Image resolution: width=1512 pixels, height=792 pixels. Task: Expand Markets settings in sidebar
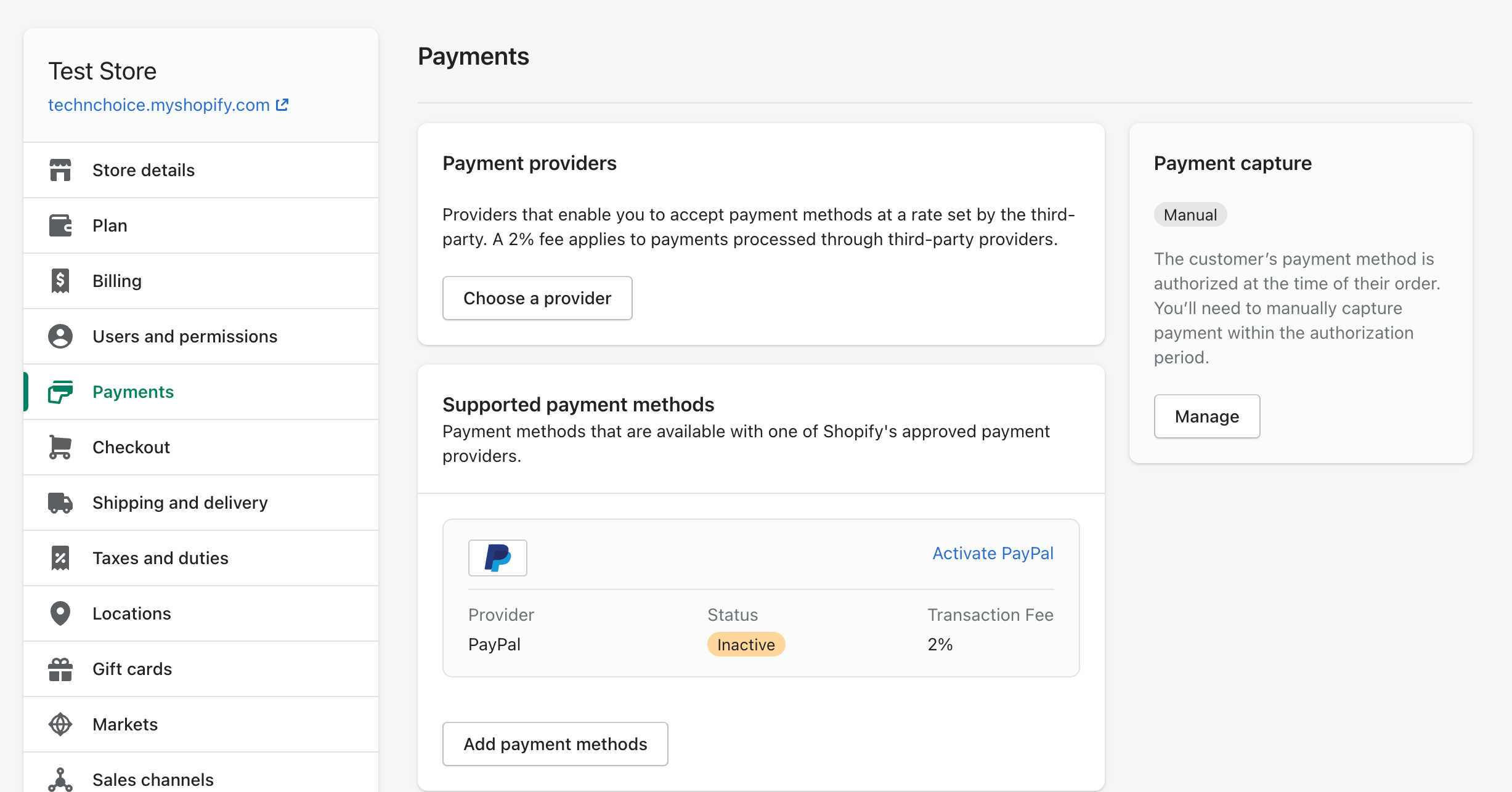point(126,724)
